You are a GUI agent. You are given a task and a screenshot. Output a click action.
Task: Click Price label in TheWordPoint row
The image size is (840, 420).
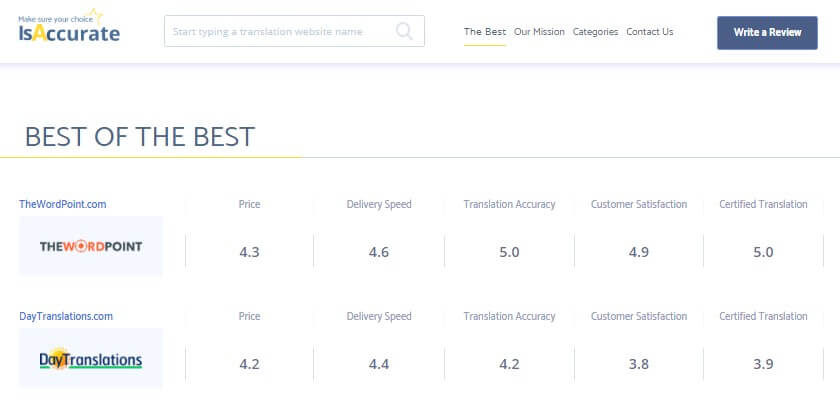click(x=249, y=204)
